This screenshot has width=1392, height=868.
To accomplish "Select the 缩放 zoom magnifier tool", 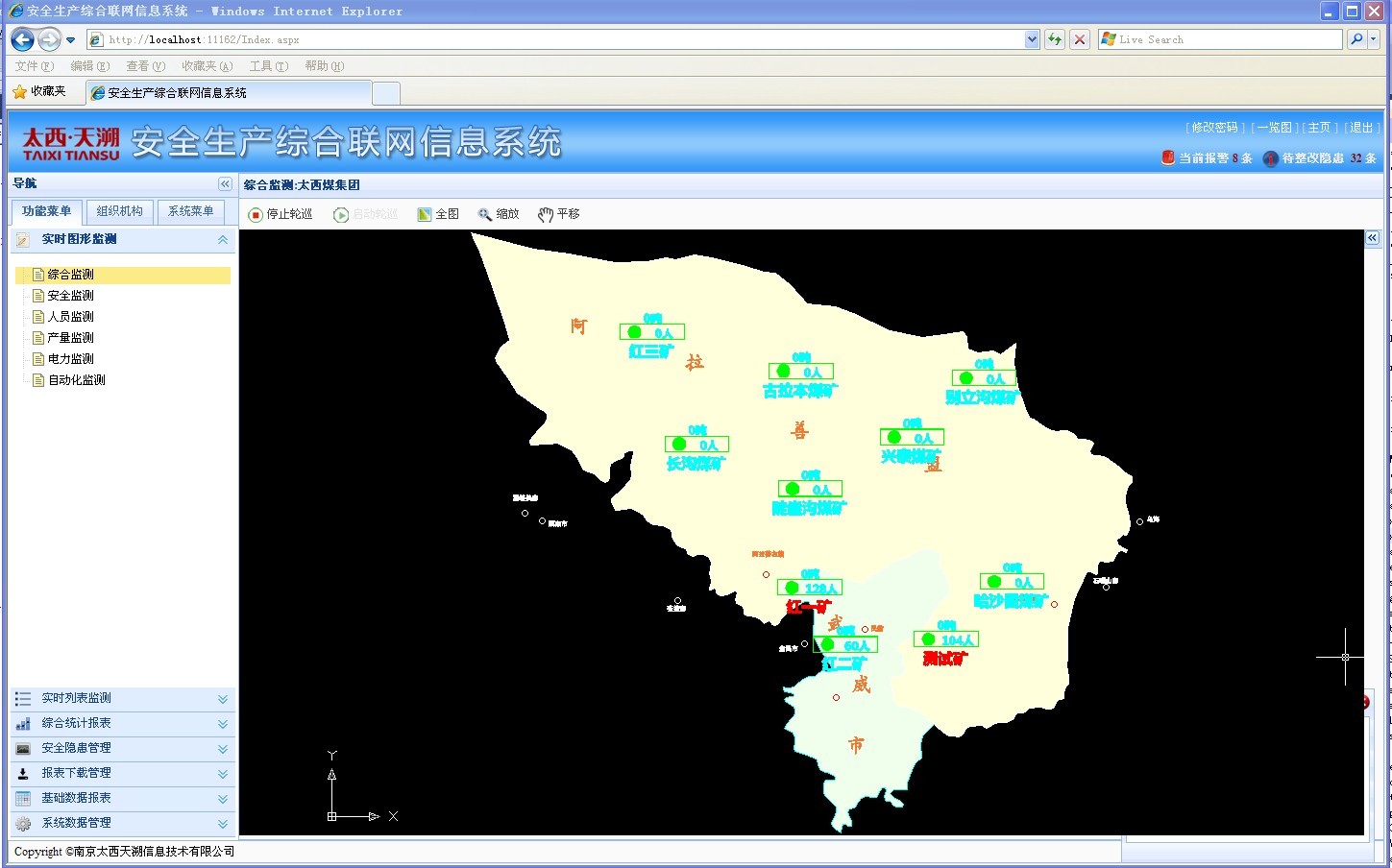I will [x=485, y=215].
